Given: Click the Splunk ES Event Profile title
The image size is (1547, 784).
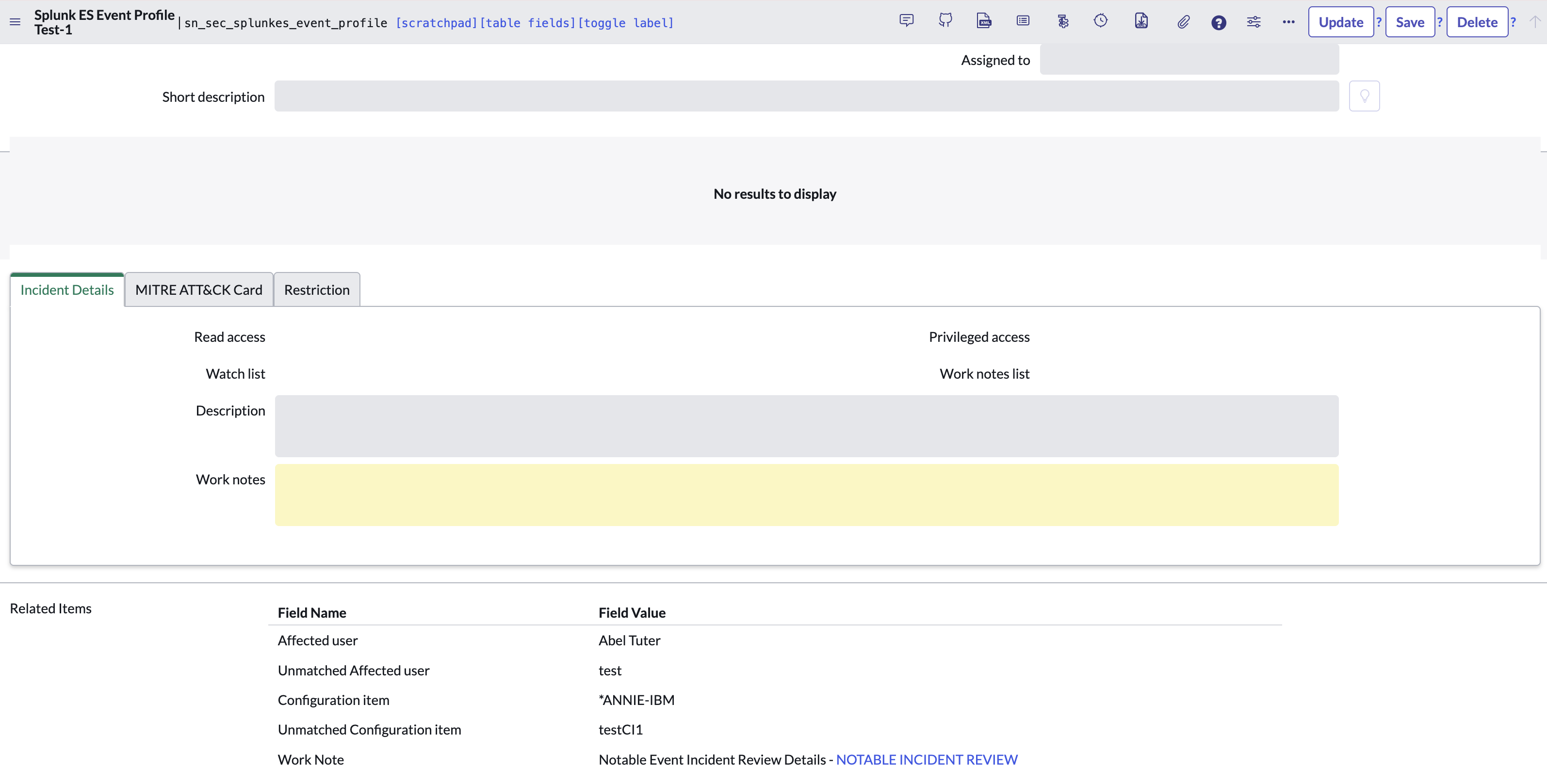Looking at the screenshot, I should [x=104, y=15].
